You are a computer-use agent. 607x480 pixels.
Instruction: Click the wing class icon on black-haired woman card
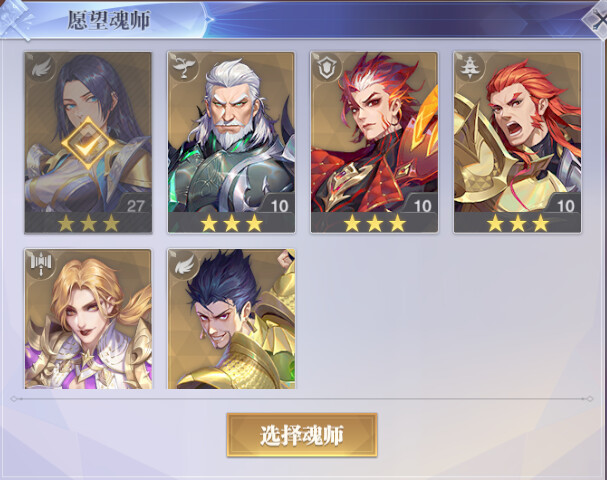point(41,68)
